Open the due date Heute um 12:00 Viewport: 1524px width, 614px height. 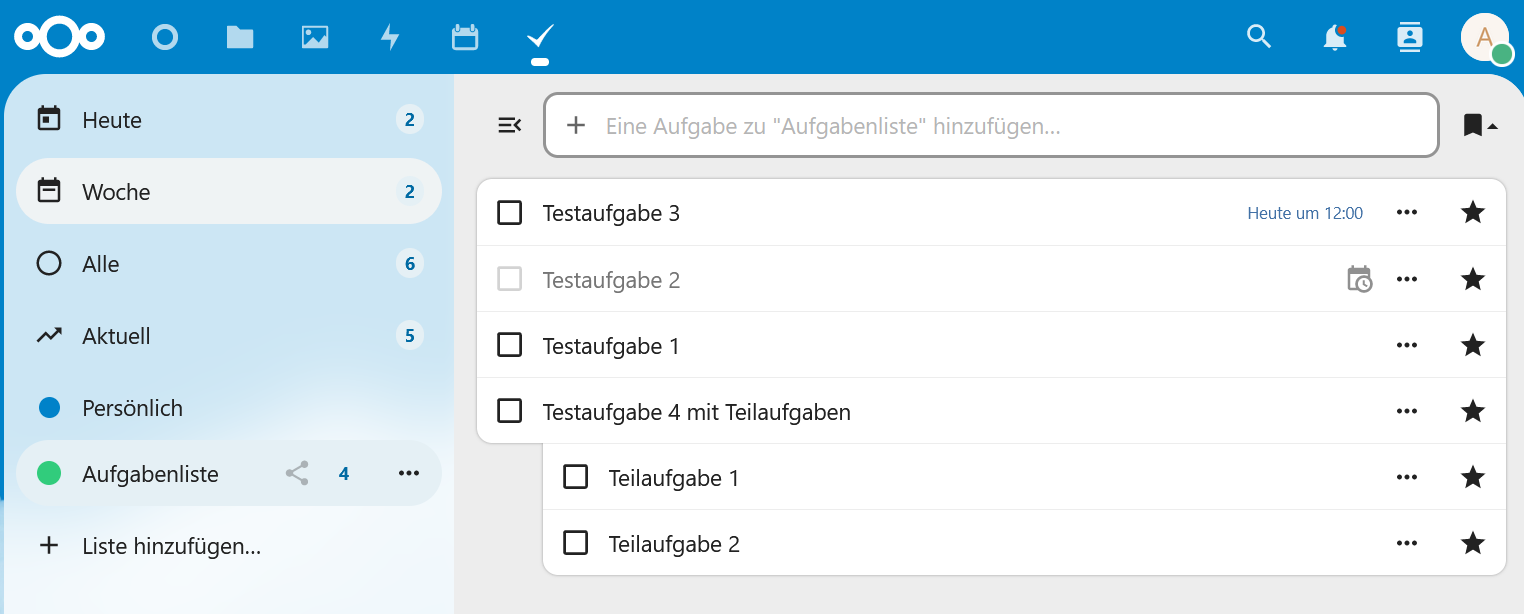(1304, 212)
